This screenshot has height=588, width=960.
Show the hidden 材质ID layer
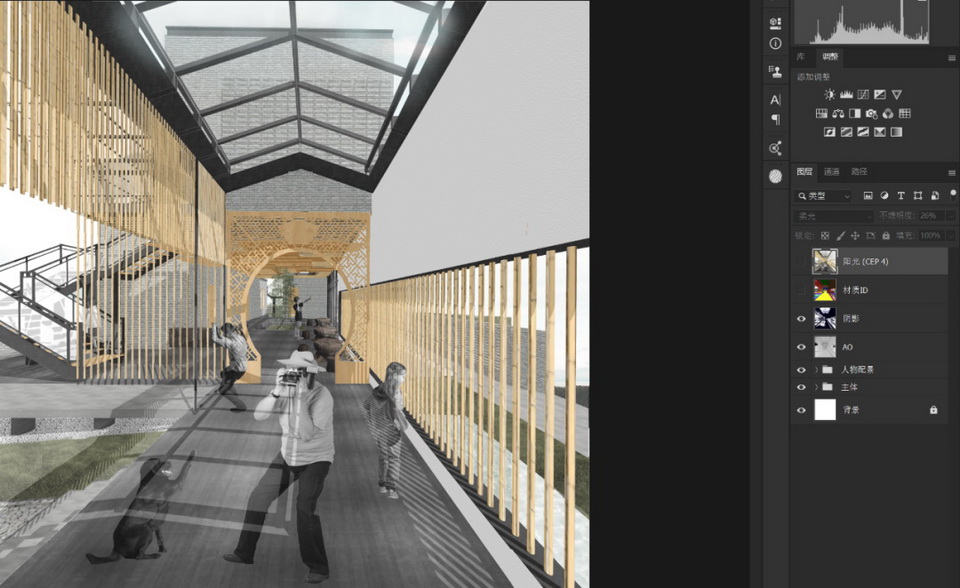point(801,290)
